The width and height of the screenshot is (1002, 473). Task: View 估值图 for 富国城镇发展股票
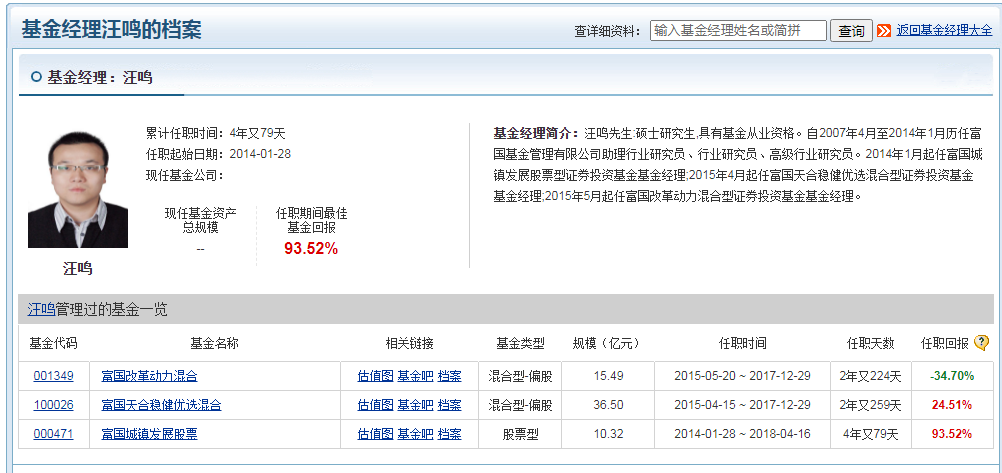(x=375, y=434)
